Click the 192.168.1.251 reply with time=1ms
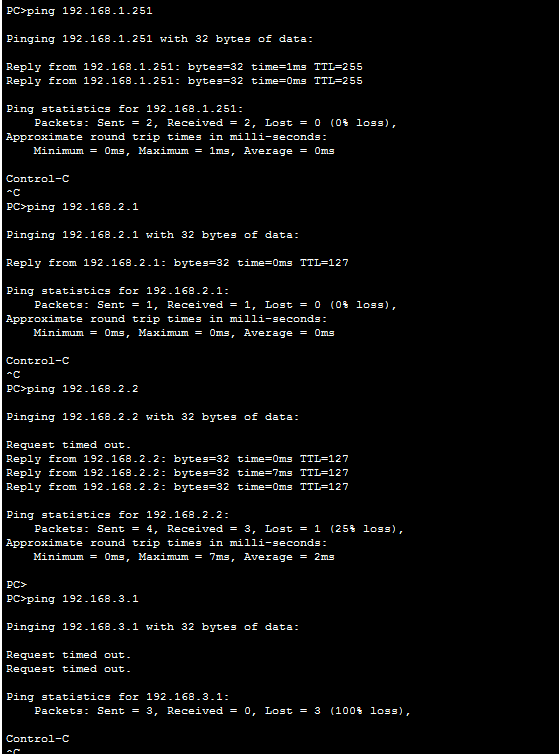 click(x=184, y=67)
